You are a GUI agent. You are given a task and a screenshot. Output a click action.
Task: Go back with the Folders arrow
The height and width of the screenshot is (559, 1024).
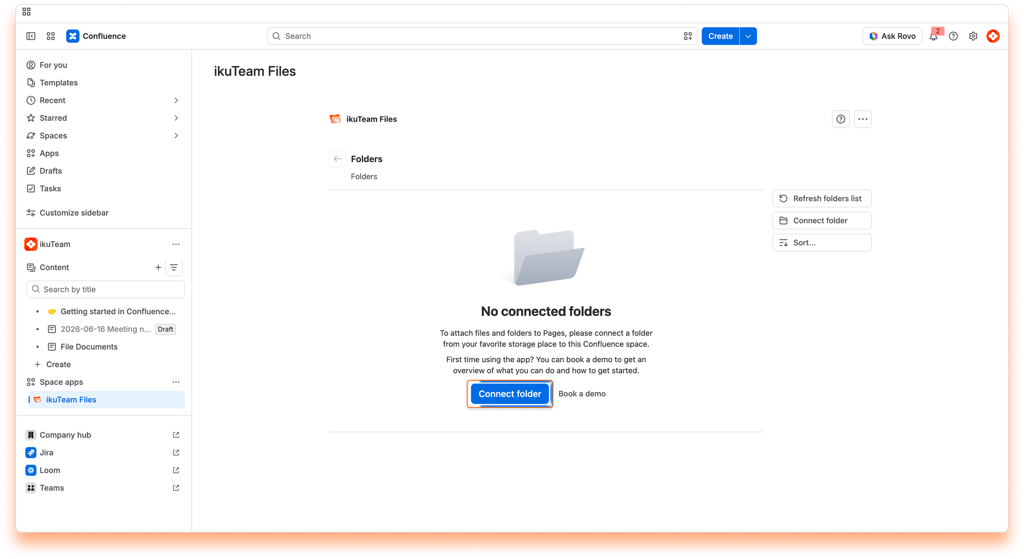pyautogui.click(x=338, y=159)
